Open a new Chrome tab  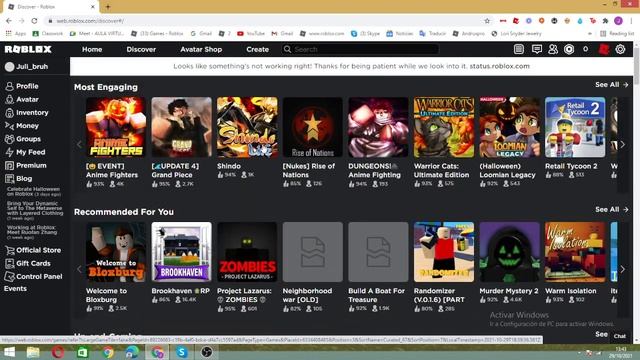108,7
